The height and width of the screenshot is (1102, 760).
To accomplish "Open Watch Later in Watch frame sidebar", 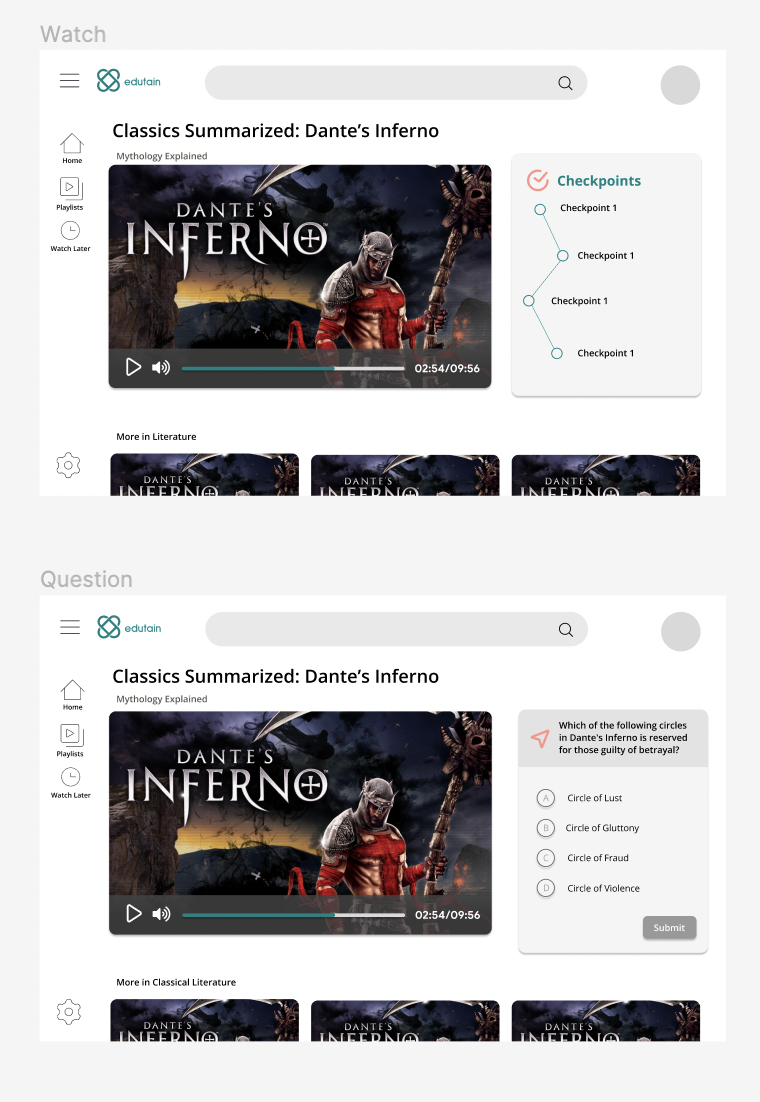I will click(x=70, y=237).
